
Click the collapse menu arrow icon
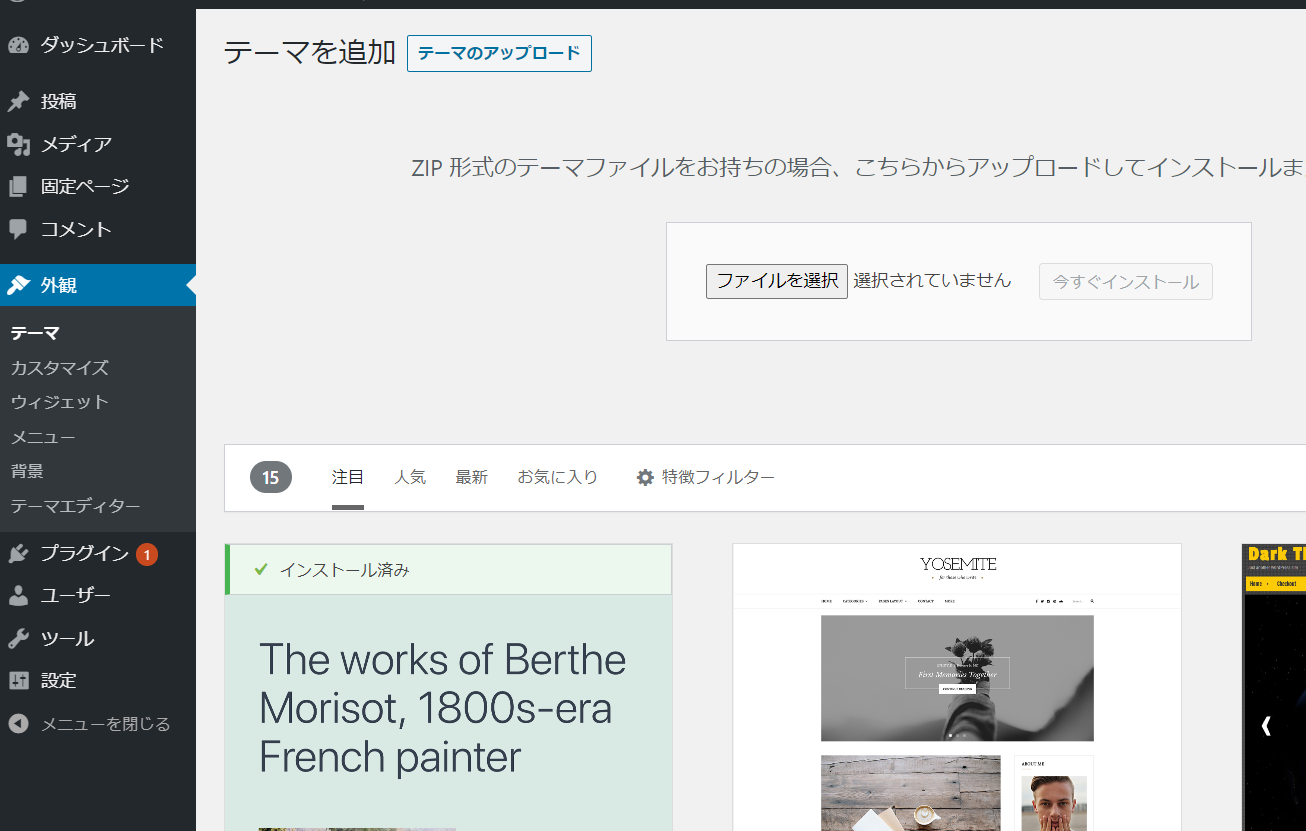pyautogui.click(x=18, y=724)
